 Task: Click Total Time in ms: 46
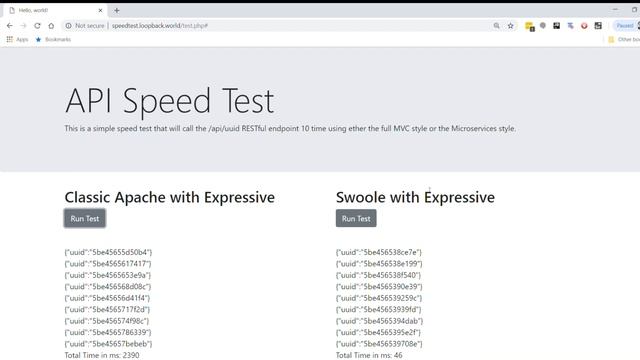[369, 355]
